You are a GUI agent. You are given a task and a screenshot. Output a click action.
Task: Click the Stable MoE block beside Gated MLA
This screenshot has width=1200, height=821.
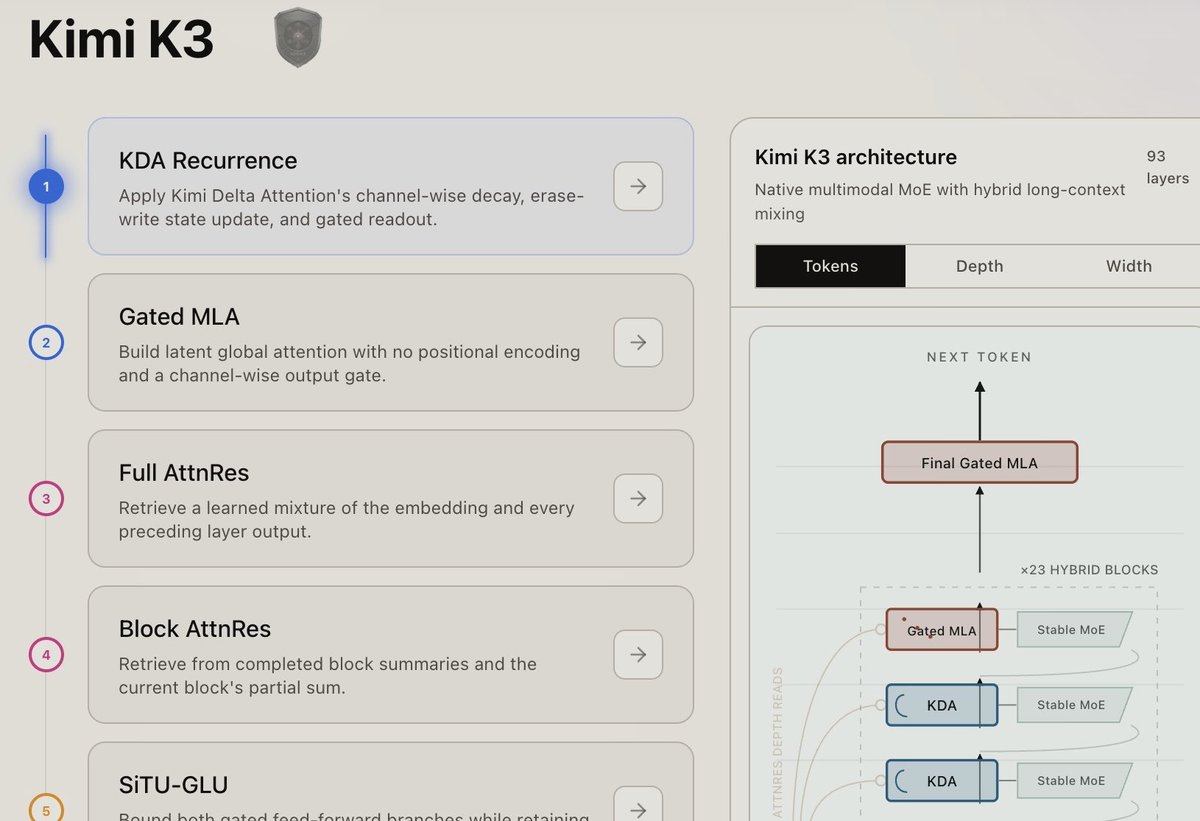tap(1073, 630)
